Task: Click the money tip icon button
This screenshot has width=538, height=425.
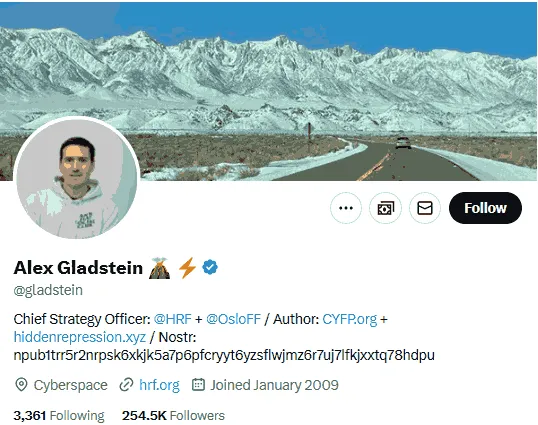Action: coord(385,208)
